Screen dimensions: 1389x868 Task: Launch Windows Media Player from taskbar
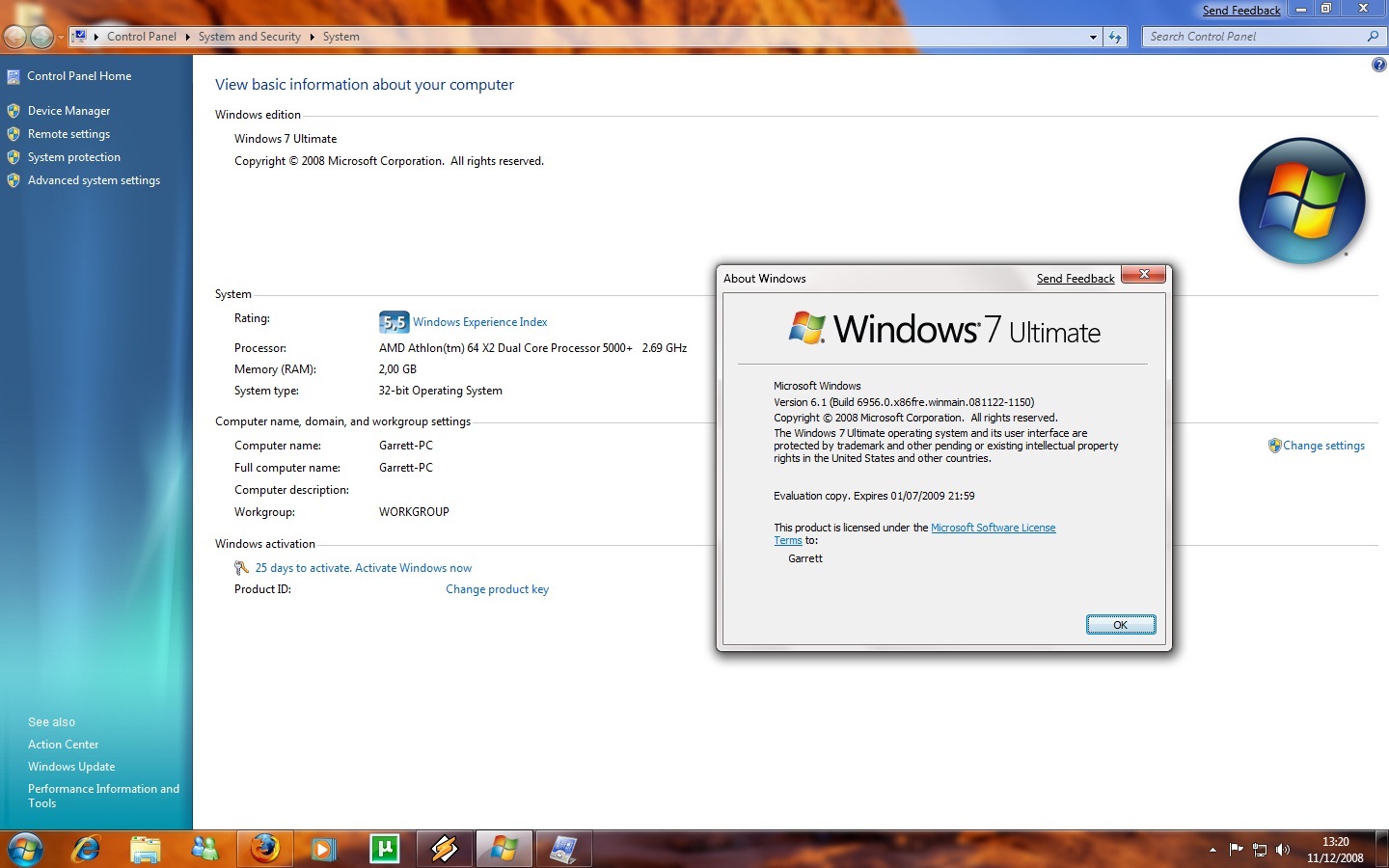(x=324, y=849)
